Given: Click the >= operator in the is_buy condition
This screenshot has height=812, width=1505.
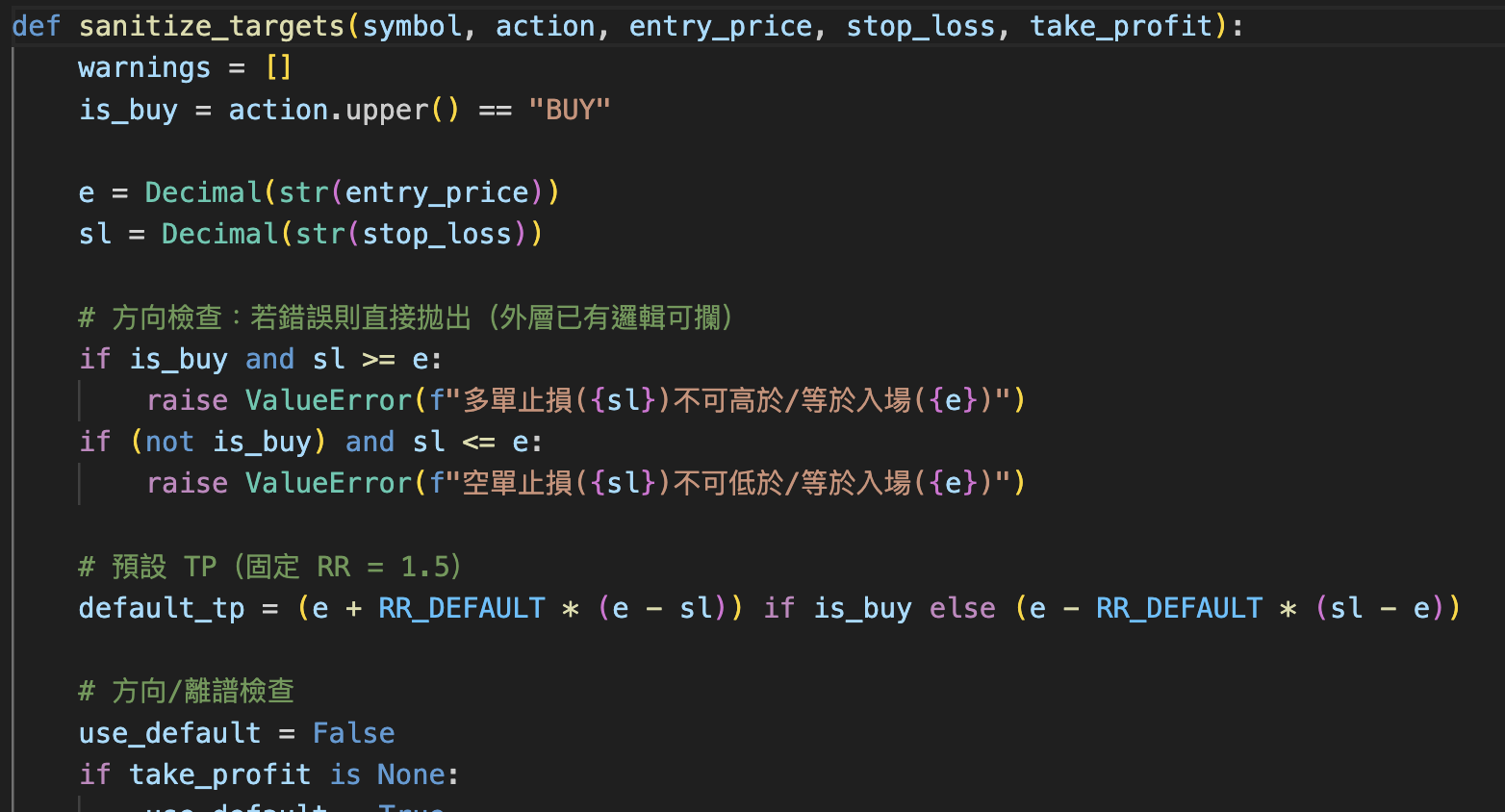Looking at the screenshot, I should click(x=378, y=359).
